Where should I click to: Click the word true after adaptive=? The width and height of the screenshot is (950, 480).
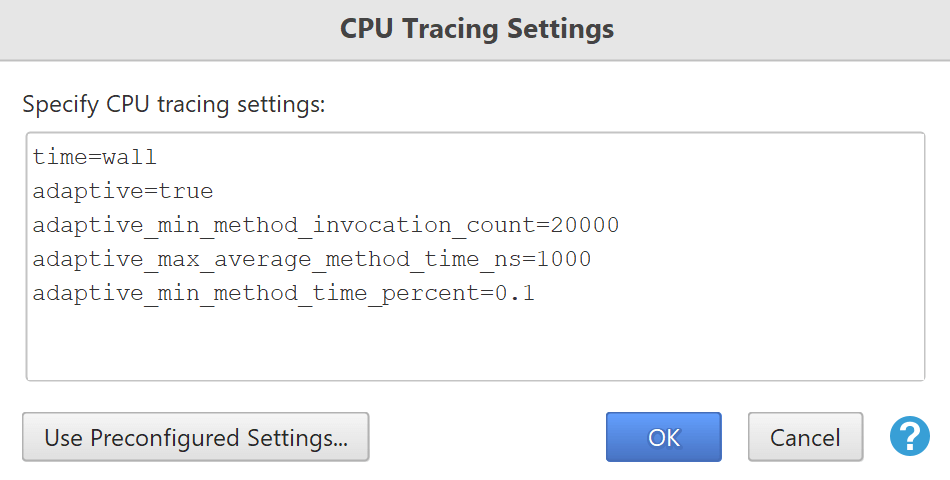(x=186, y=191)
